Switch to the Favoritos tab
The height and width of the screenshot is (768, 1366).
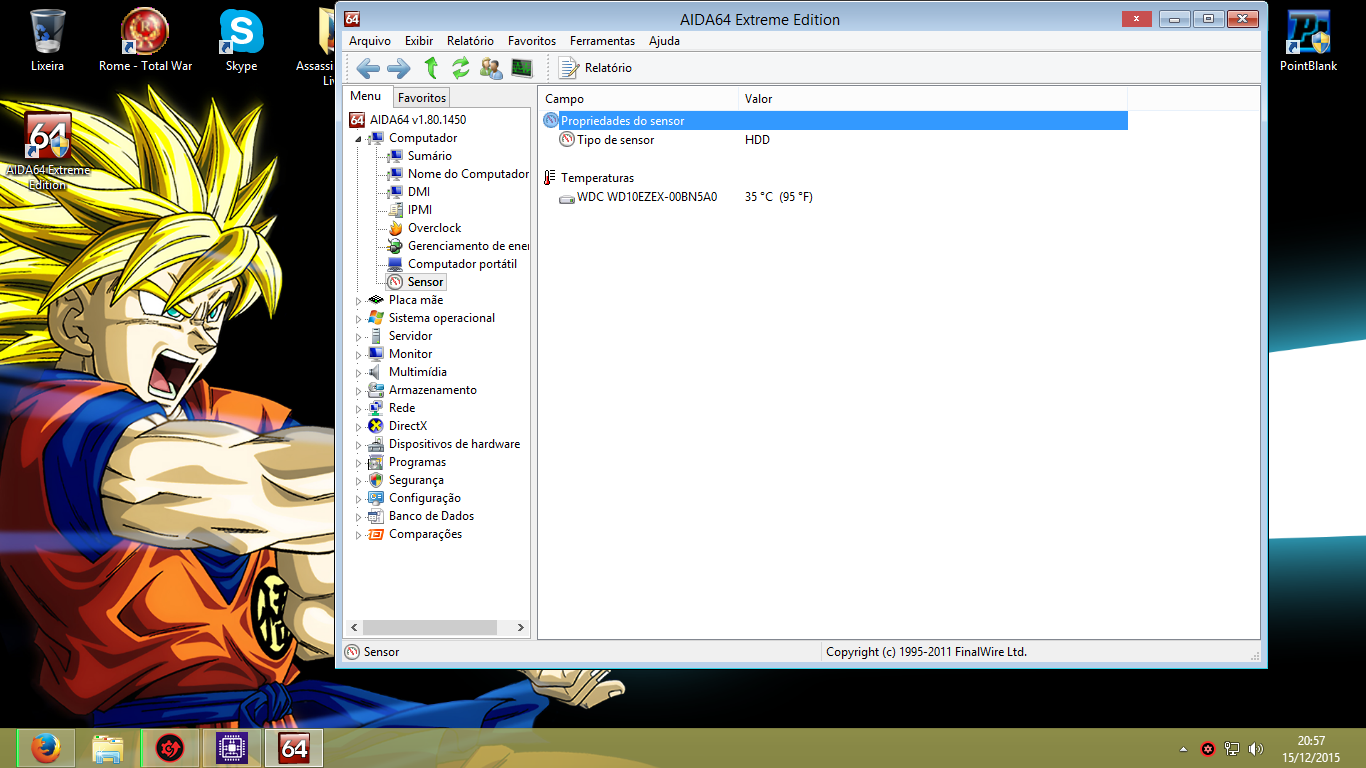coord(422,98)
